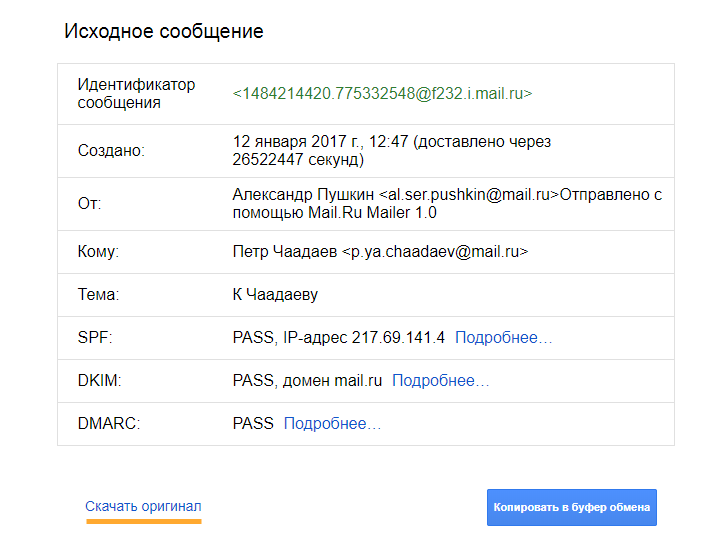716x558 pixels.
Task: Click recipient text with p.ya.chaadaev@mail.ru
Action: click(x=380, y=252)
